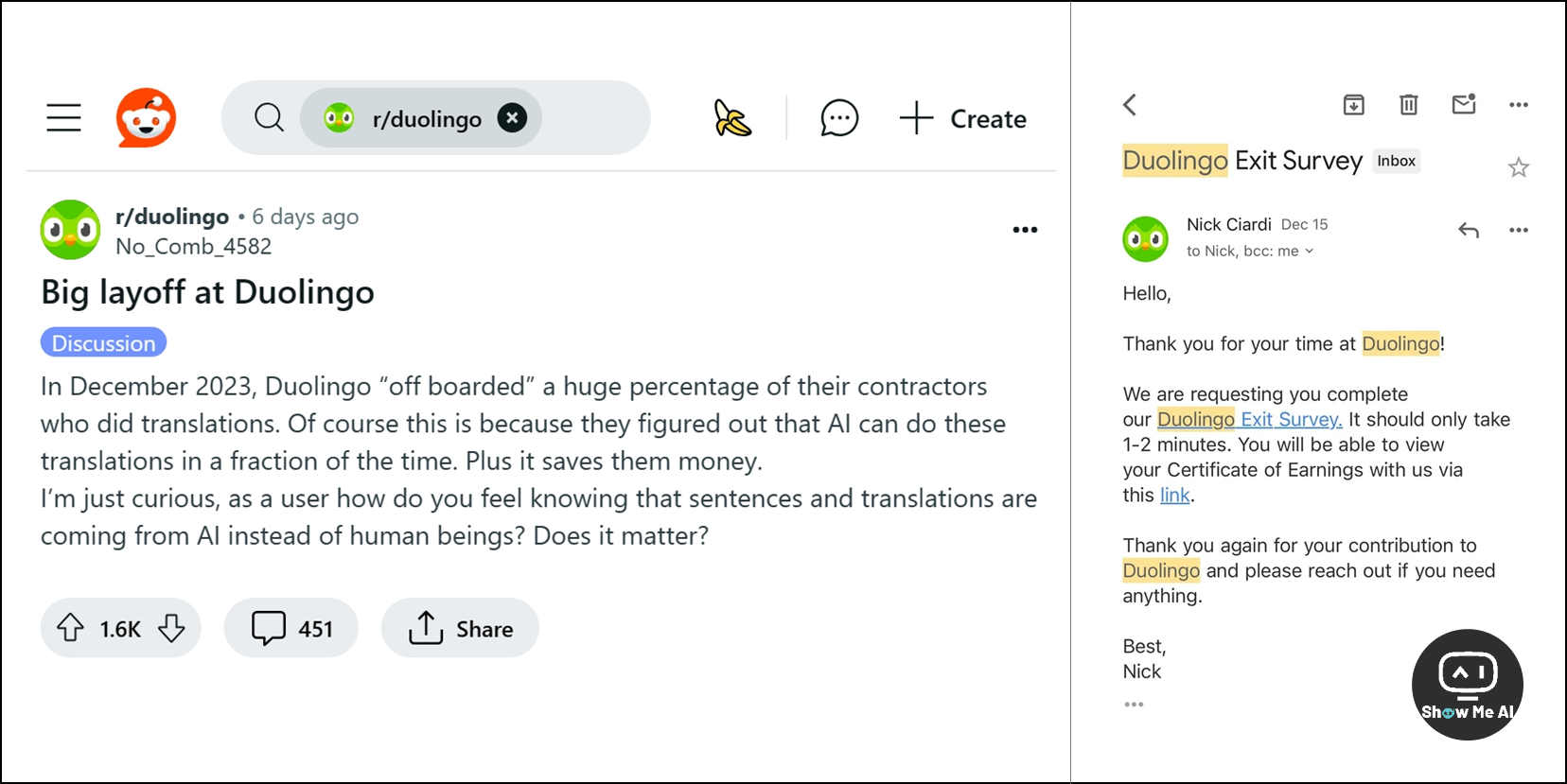Open the r/duolingo subreddit avatar
The height and width of the screenshot is (784, 1567).
click(70, 230)
